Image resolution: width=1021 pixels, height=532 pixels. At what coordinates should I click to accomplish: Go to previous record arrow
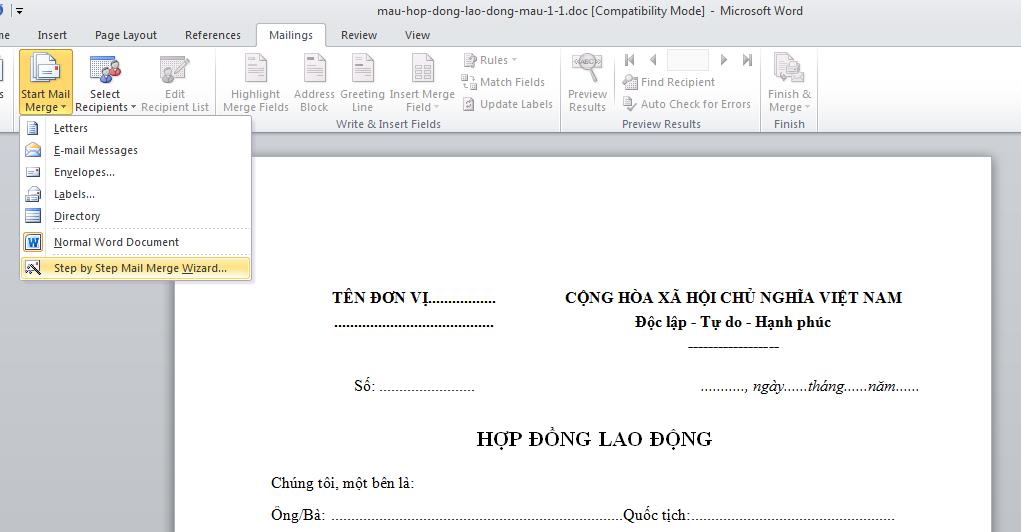[x=652, y=60]
